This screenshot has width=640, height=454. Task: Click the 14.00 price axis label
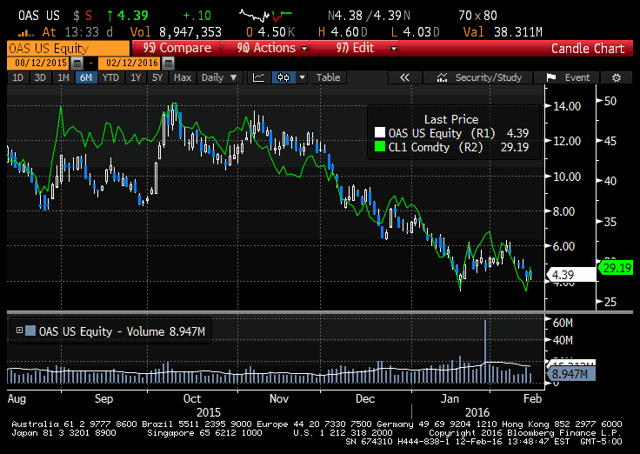[567, 106]
